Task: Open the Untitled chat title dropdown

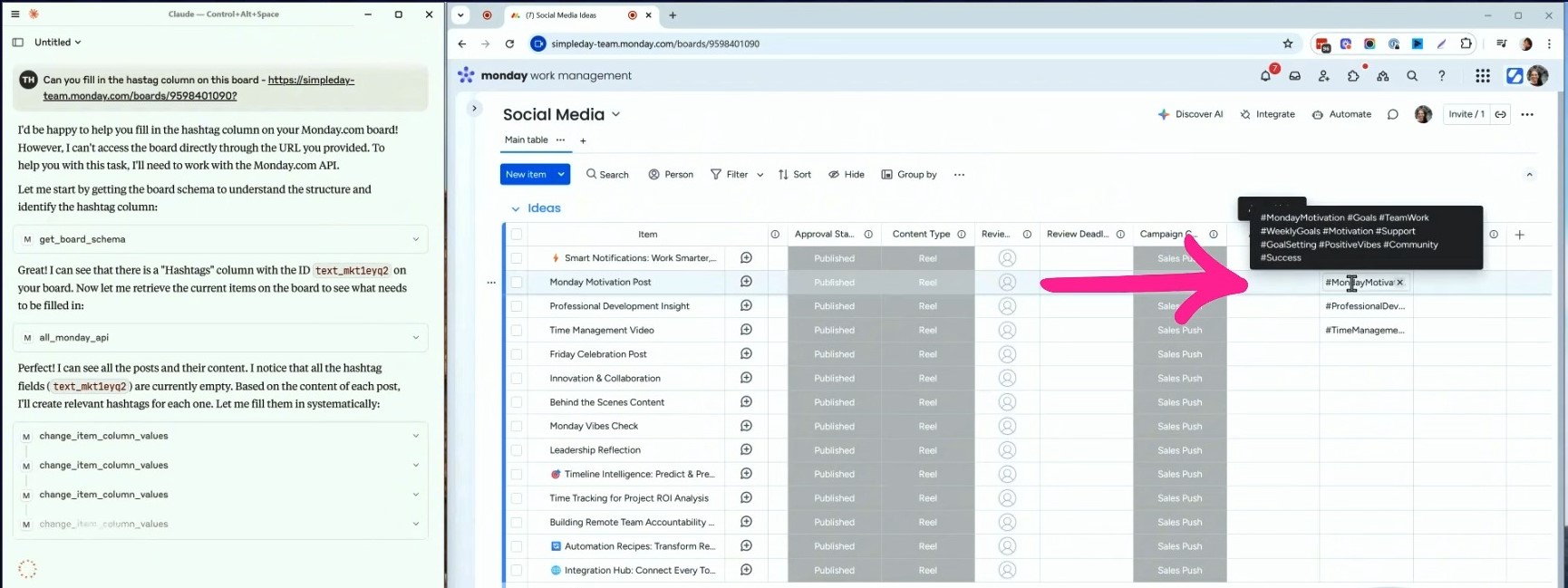Action: pyautogui.click(x=58, y=42)
